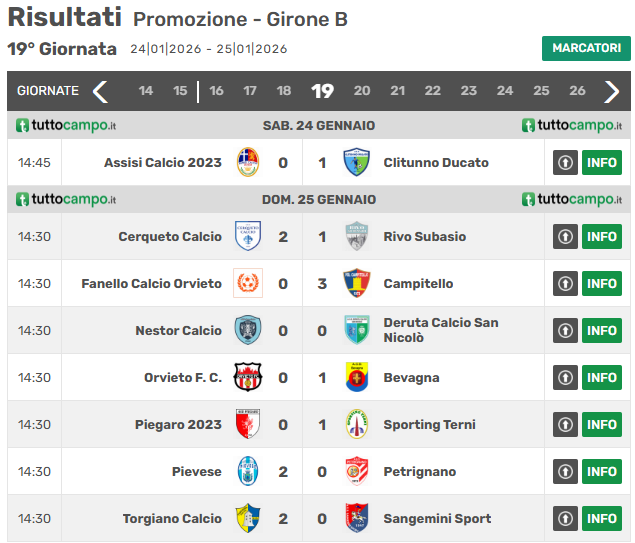This screenshot has height=543, width=635.
Task: Open INFO for Nestor Calcio match
Action: coord(602,331)
